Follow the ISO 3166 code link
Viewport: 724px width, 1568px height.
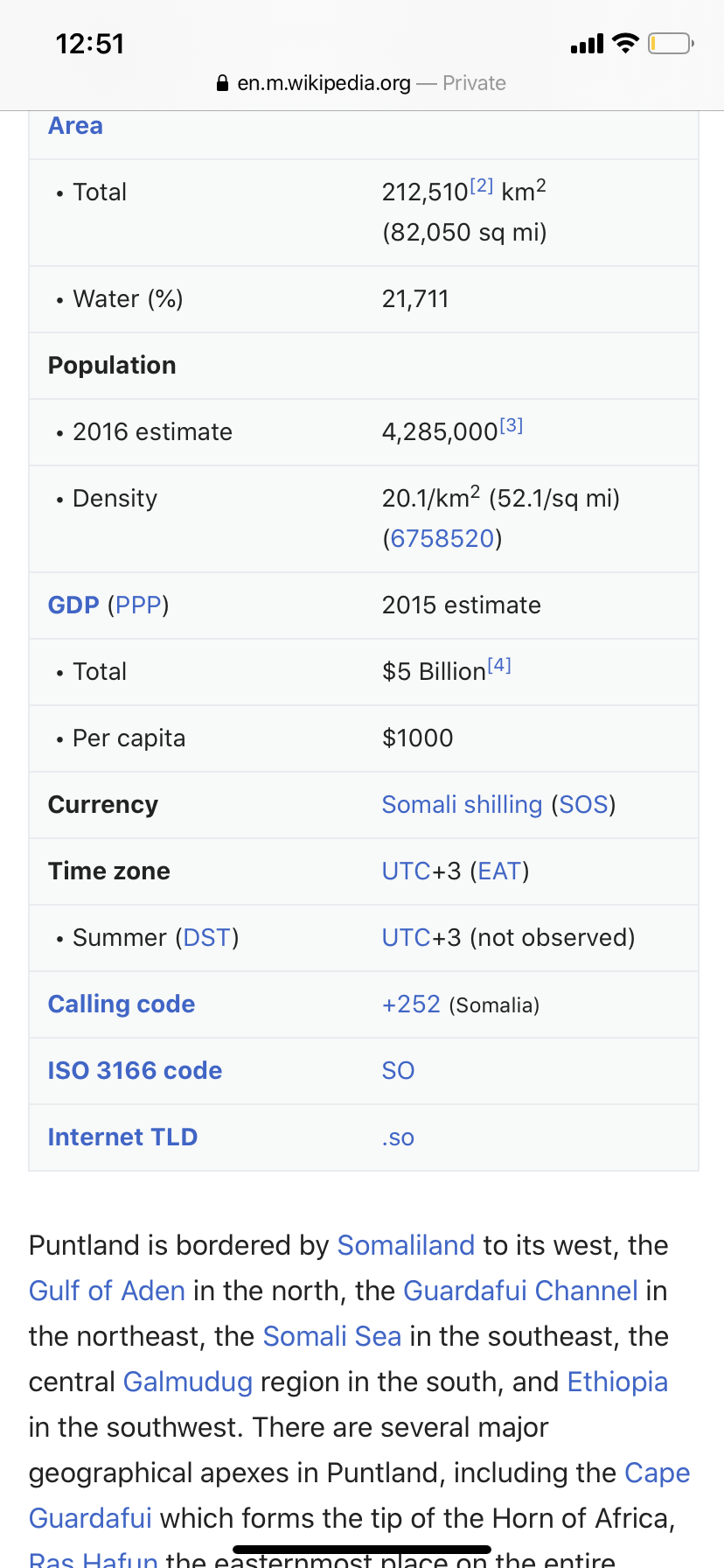click(135, 1070)
